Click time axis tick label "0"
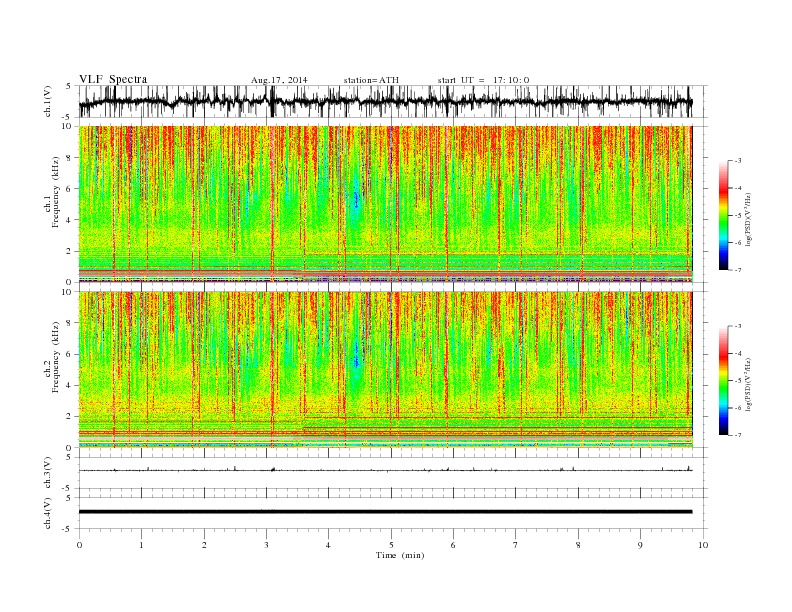This screenshot has height=612, width=792. point(79,545)
